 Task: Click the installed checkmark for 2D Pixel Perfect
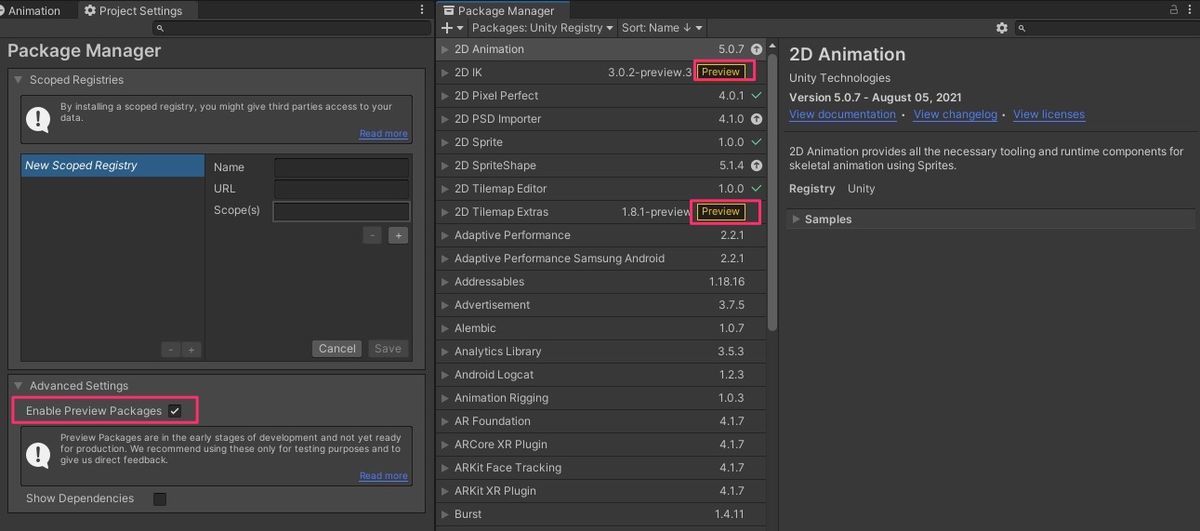click(757, 96)
